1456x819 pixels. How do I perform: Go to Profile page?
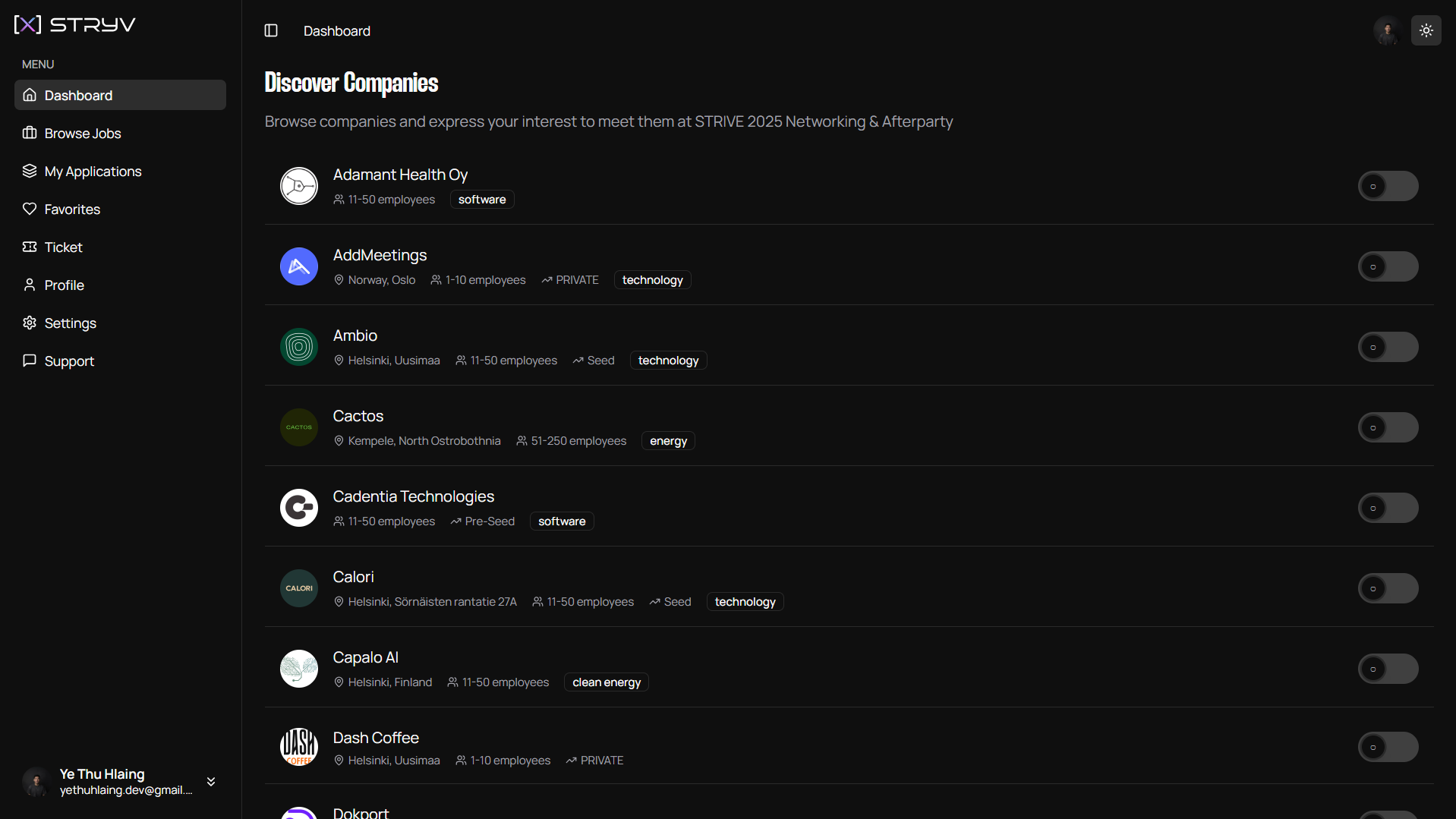pos(120,285)
